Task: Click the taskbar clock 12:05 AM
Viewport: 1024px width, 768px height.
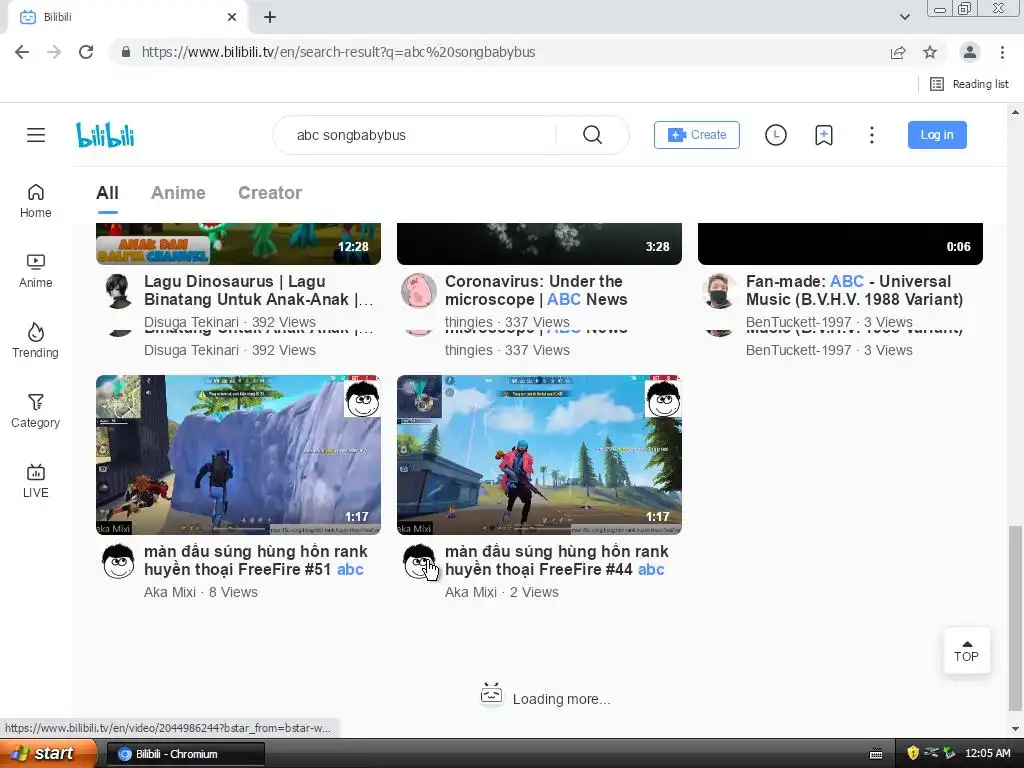Action: click(x=987, y=753)
